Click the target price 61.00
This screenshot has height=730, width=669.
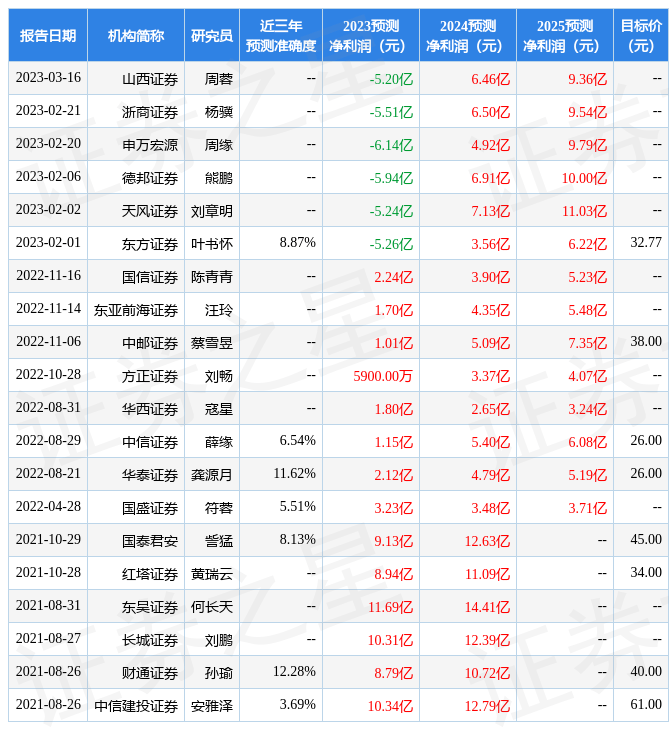pyautogui.click(x=646, y=705)
